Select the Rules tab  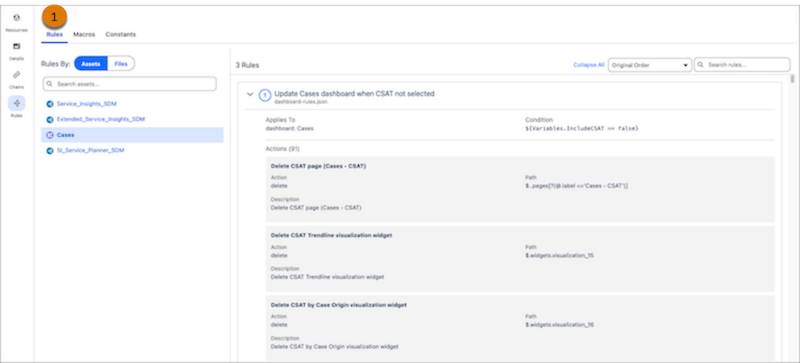[55, 35]
